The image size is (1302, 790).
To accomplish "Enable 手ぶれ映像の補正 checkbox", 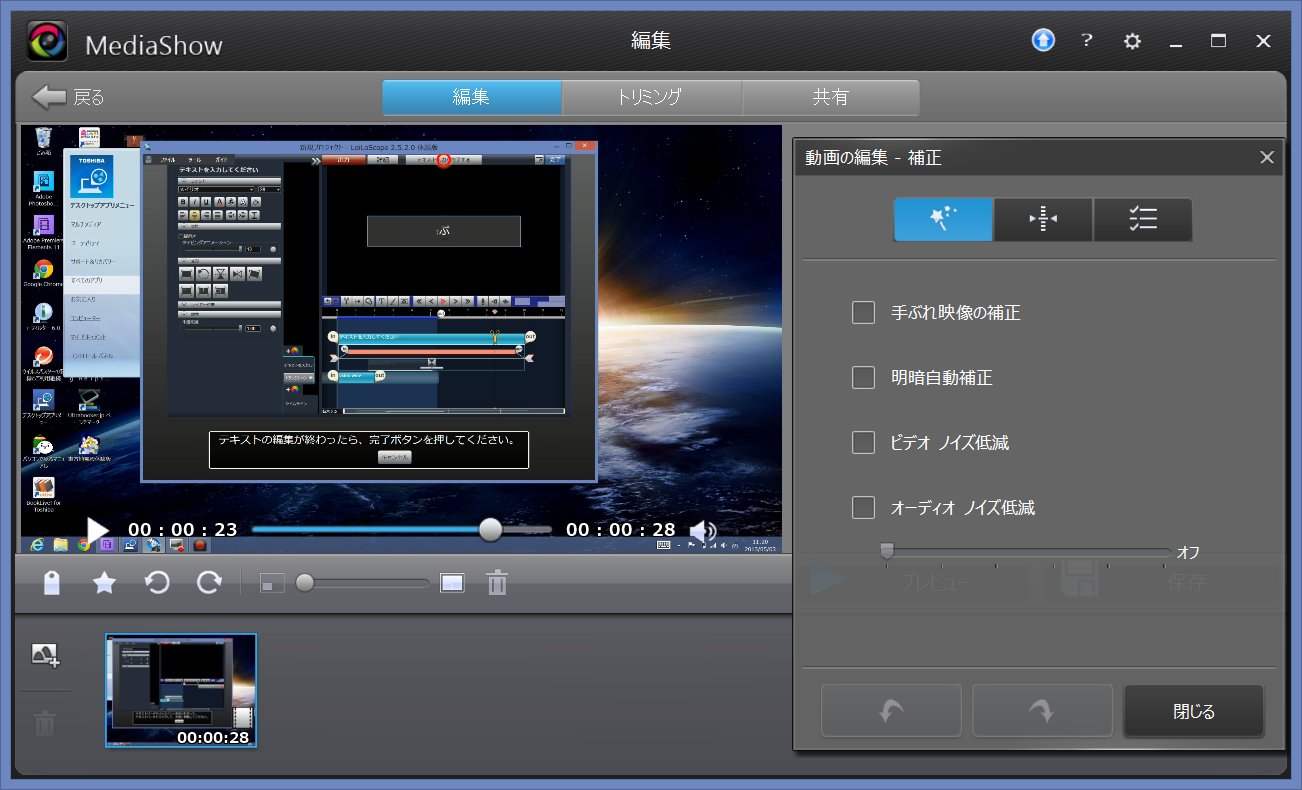I will [x=863, y=313].
